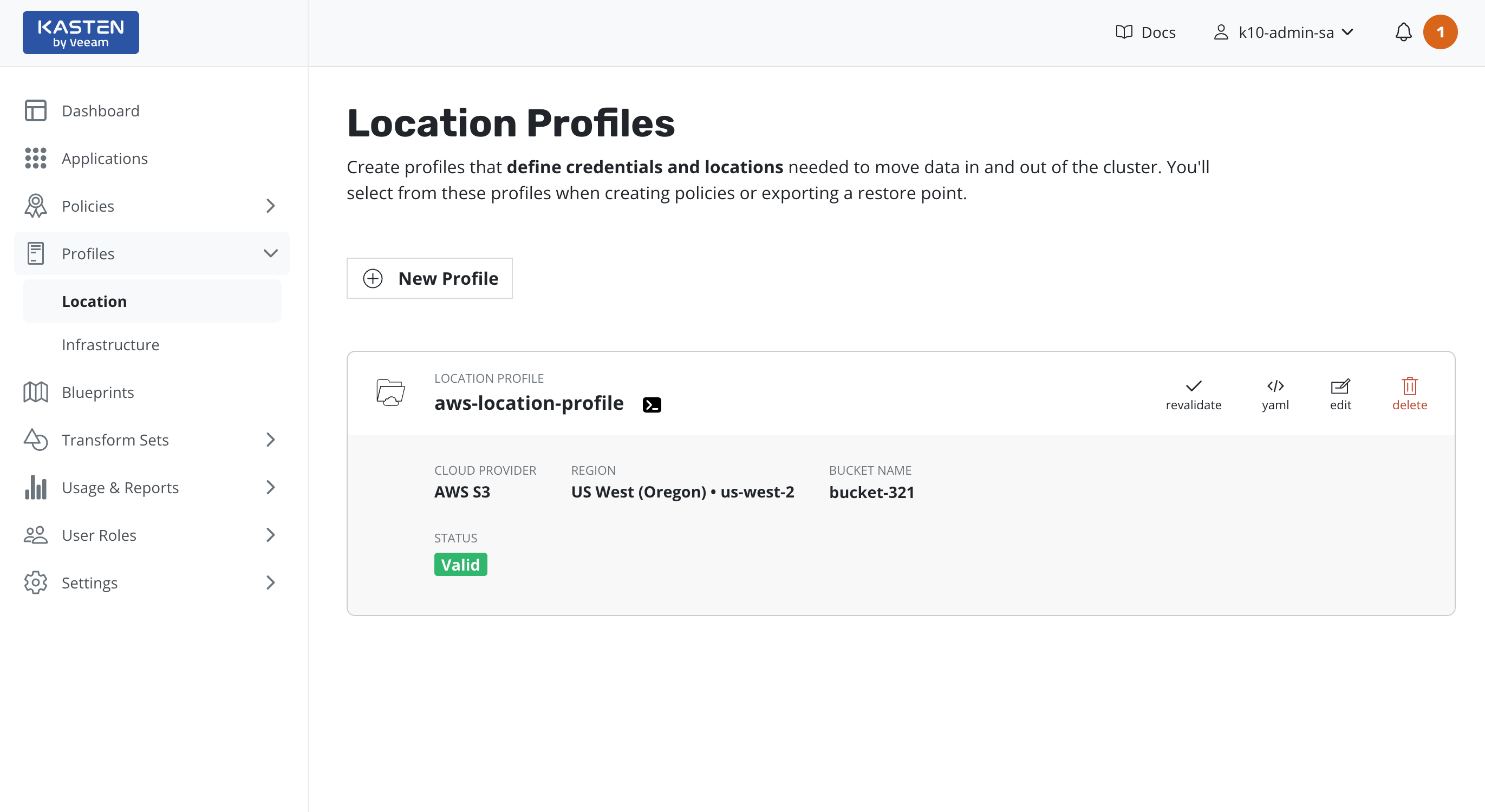Click the notifications bell icon

tap(1403, 32)
